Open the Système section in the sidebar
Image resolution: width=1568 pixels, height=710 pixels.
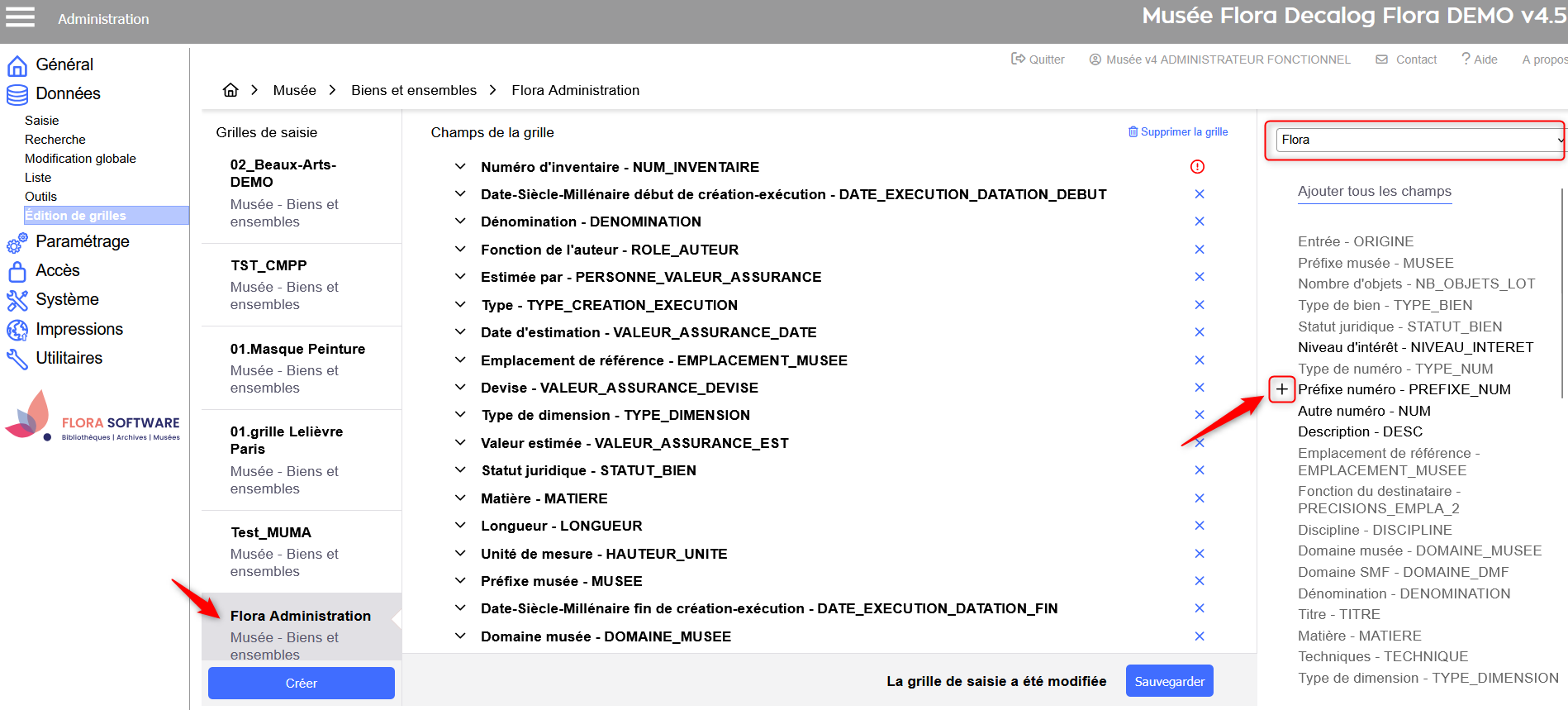click(67, 299)
